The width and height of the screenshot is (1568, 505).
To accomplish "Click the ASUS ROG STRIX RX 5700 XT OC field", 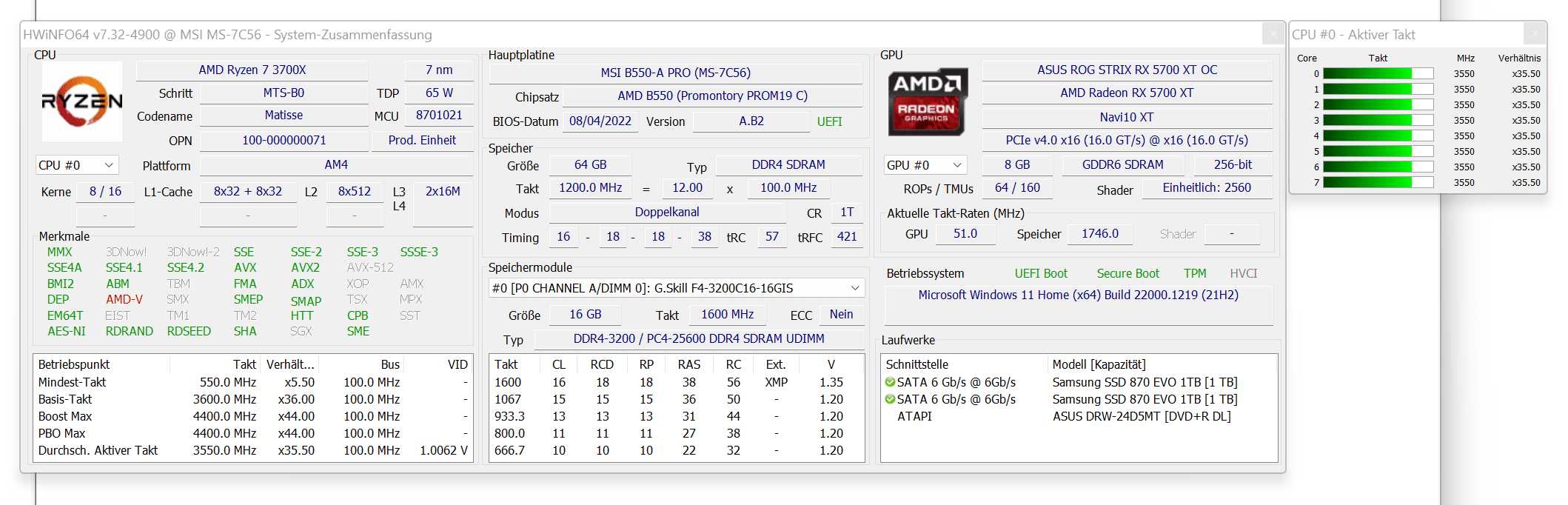I will point(1127,70).
